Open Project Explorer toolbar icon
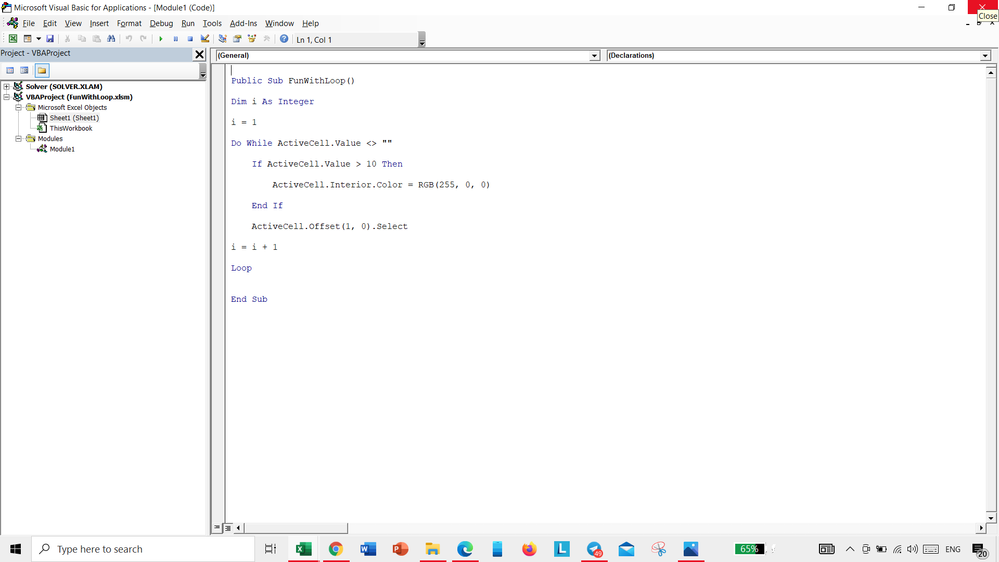The width and height of the screenshot is (999, 562). point(222,39)
